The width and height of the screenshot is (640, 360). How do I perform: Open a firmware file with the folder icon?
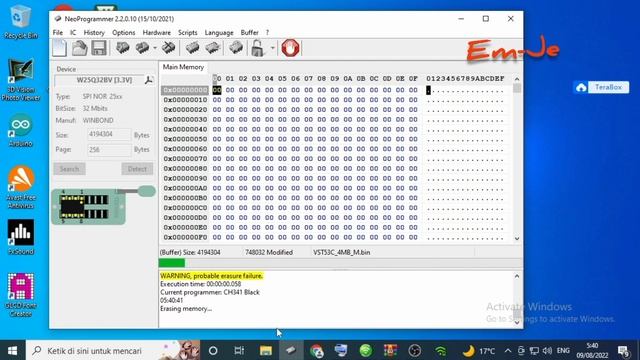pyautogui.click(x=80, y=48)
